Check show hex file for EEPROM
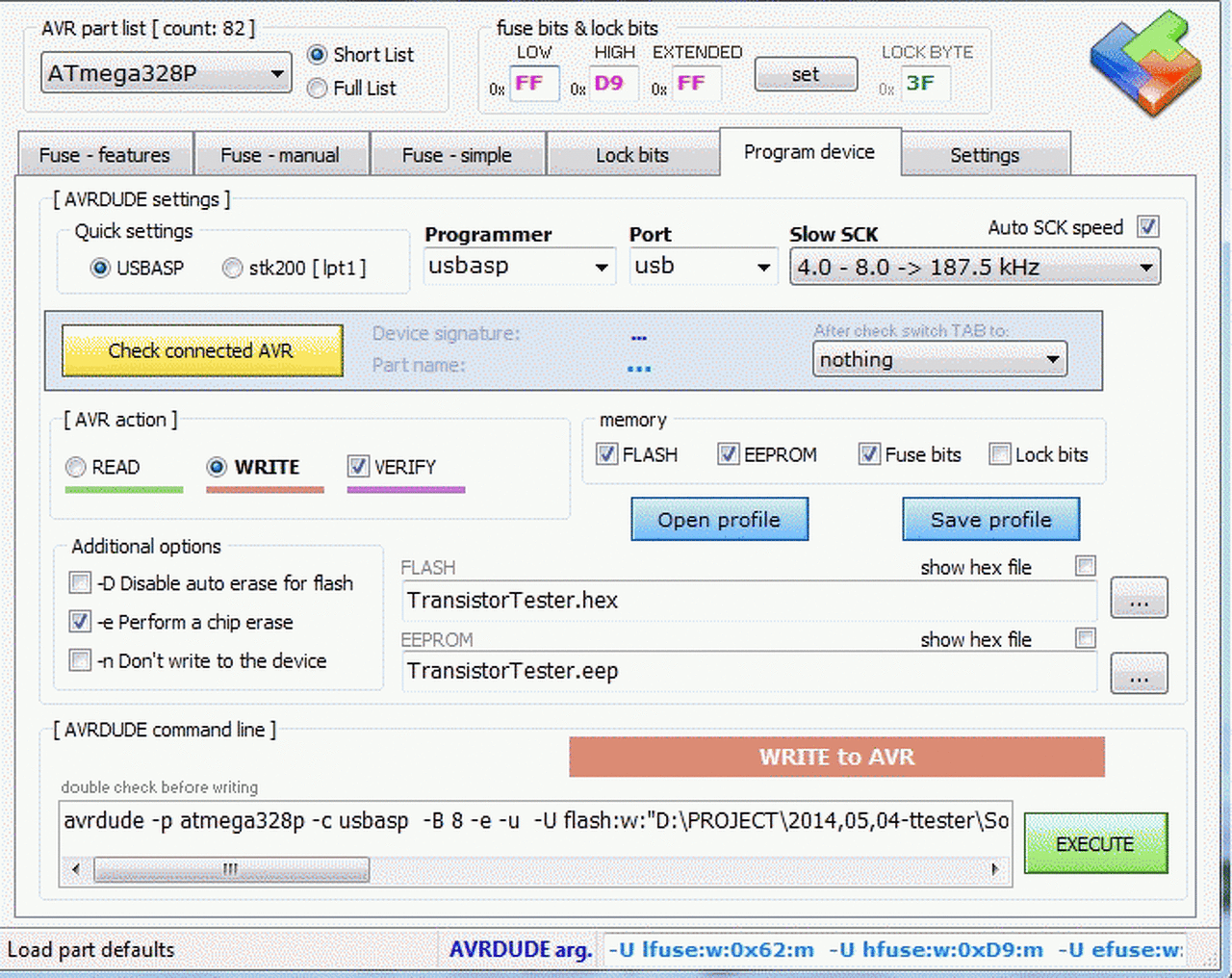Viewport: 1232px width, 978px height. pos(1086,638)
